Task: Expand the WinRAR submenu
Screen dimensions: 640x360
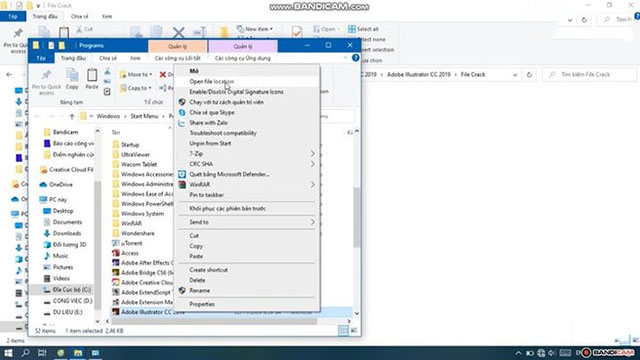Action: click(247, 184)
